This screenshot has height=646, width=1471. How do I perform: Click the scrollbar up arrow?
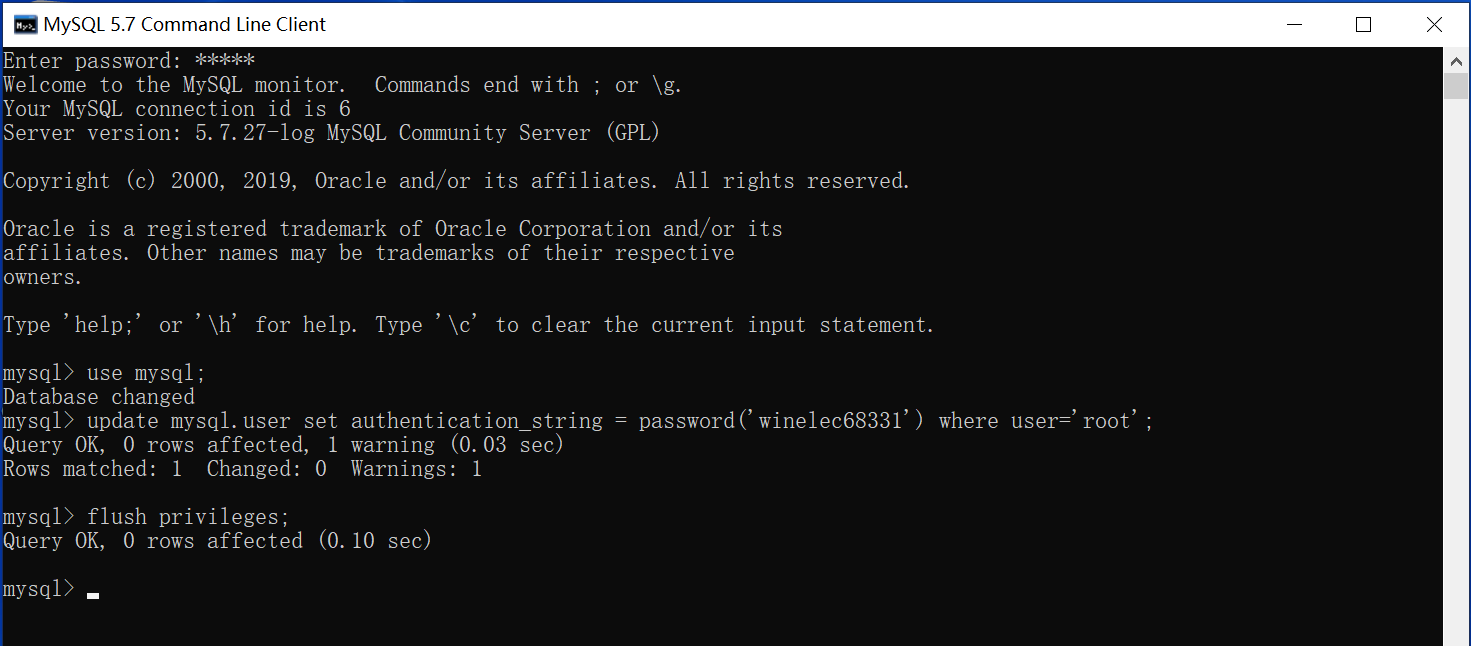(1456, 59)
